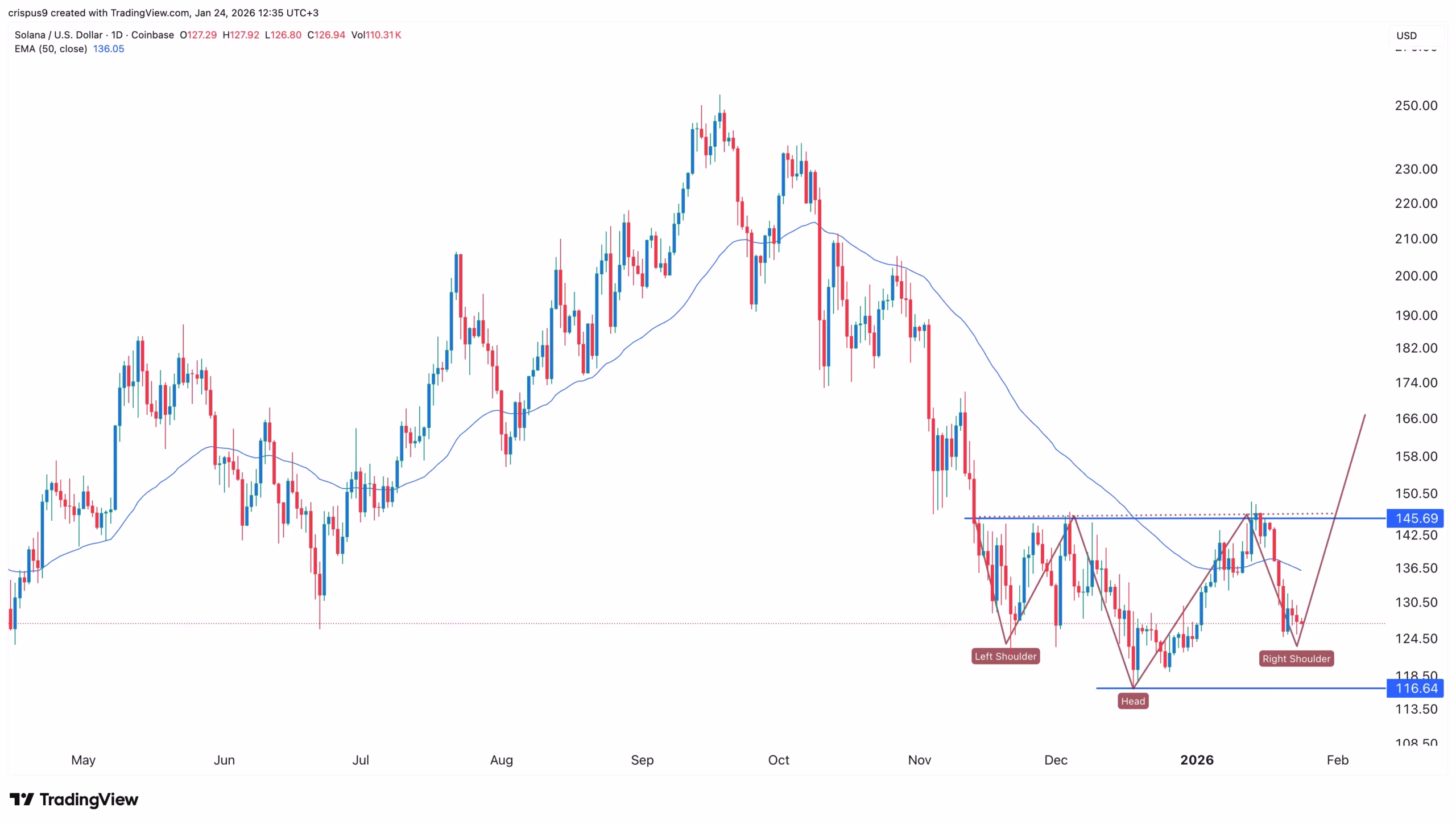
Task: Click the Feb label on time axis
Action: 1337,760
